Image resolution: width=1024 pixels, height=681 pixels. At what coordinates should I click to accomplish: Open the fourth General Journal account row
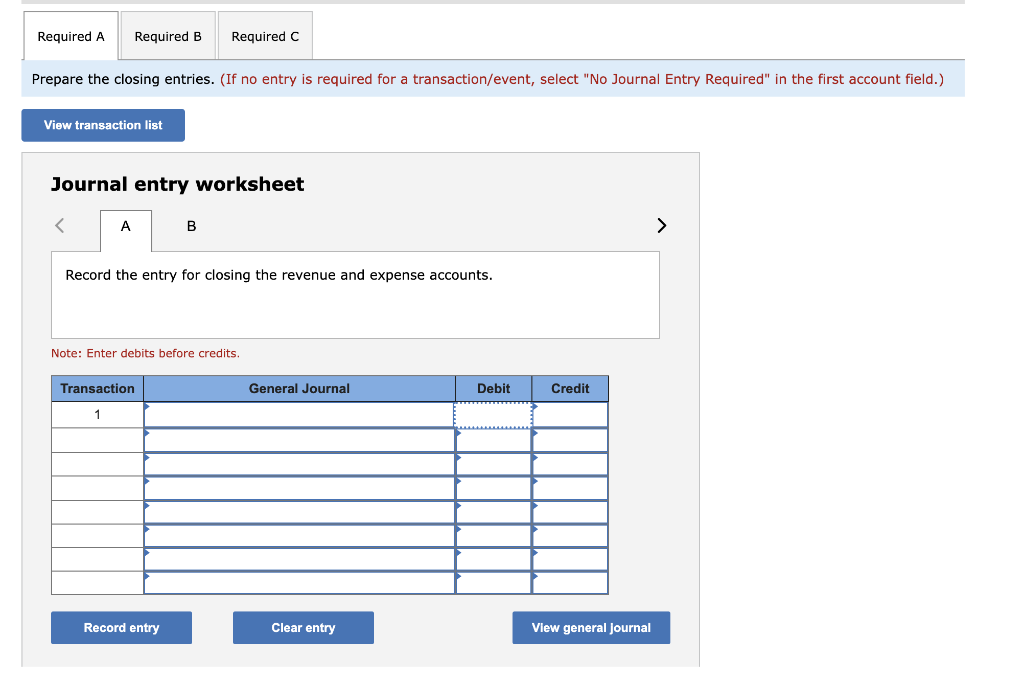click(299, 488)
